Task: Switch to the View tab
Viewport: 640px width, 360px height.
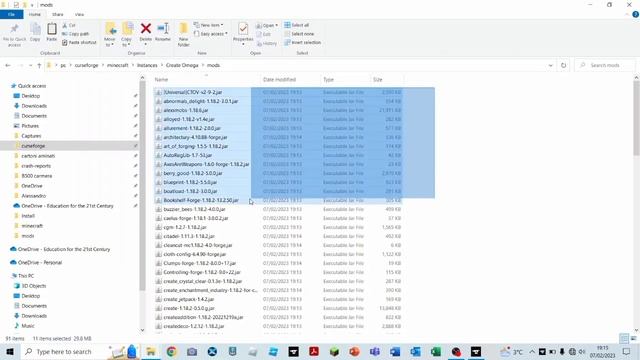Action: coord(79,14)
